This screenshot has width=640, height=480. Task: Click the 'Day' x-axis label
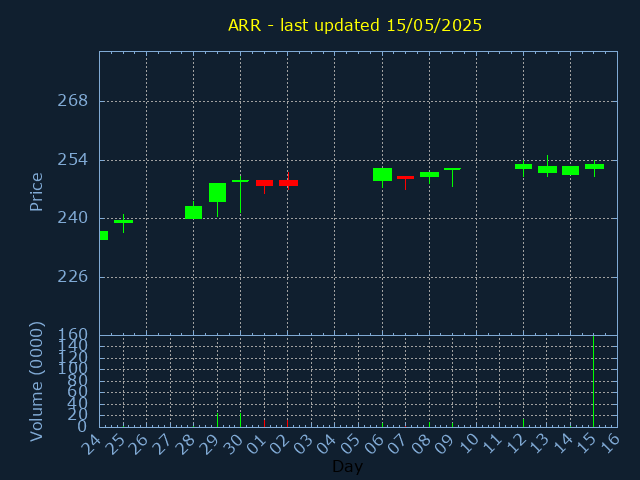pyautogui.click(x=347, y=466)
